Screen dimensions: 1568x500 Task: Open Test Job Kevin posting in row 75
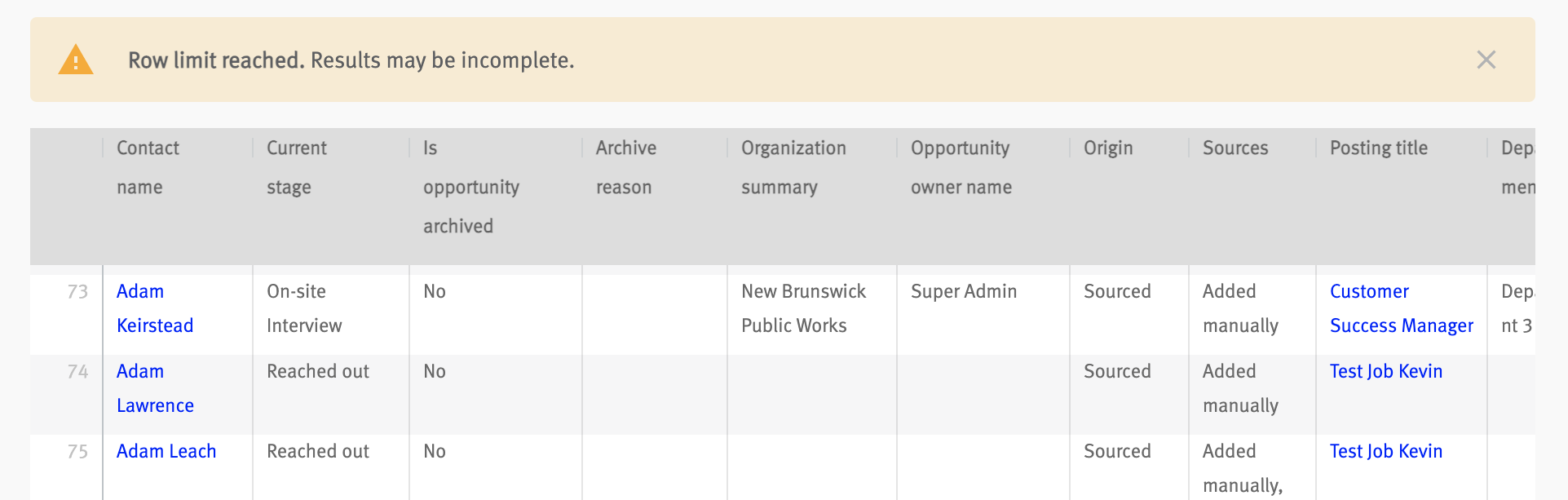(1385, 451)
